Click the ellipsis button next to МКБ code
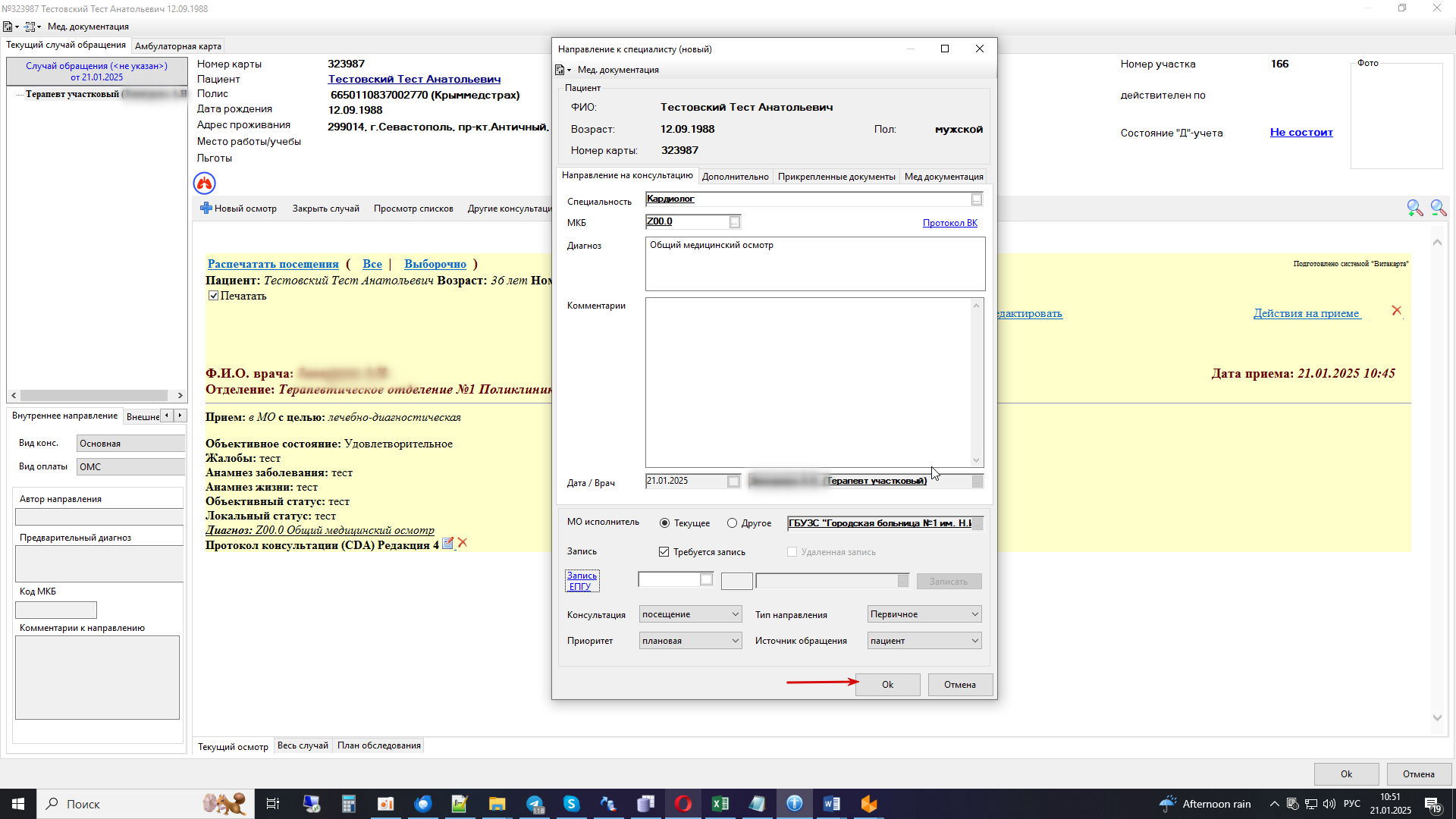 (x=734, y=222)
